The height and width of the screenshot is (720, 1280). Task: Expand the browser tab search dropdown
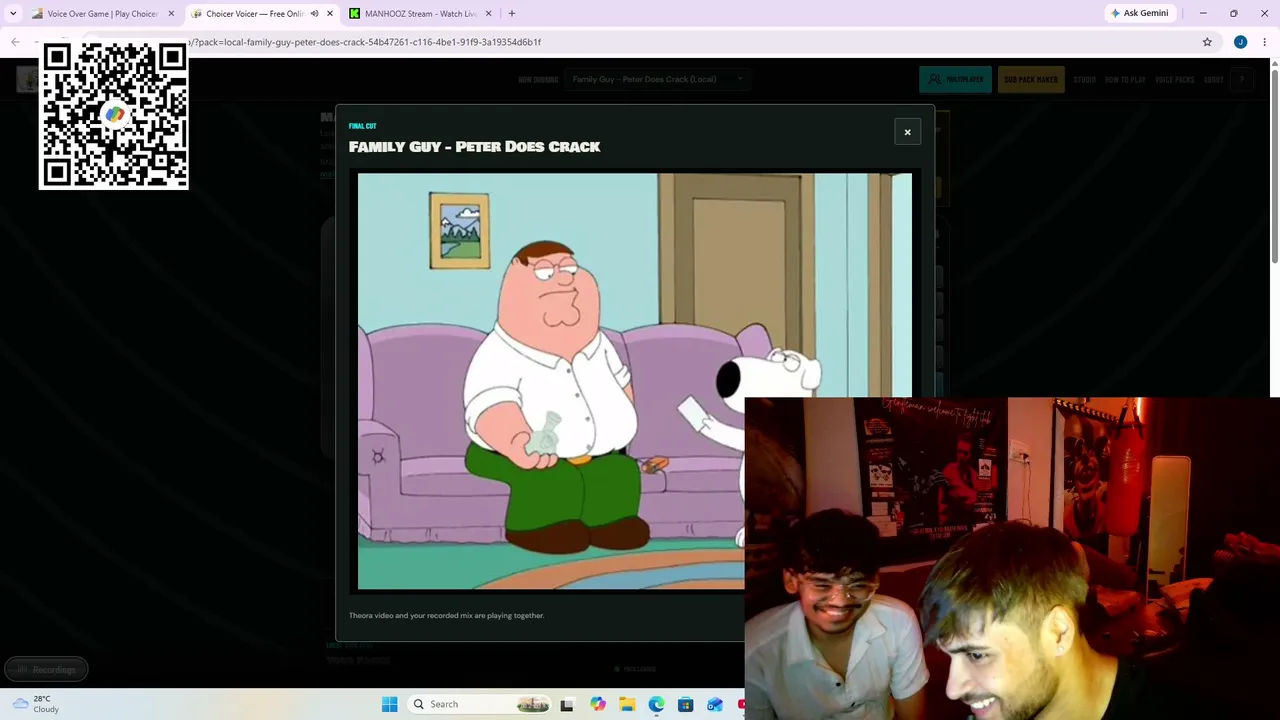[13, 14]
